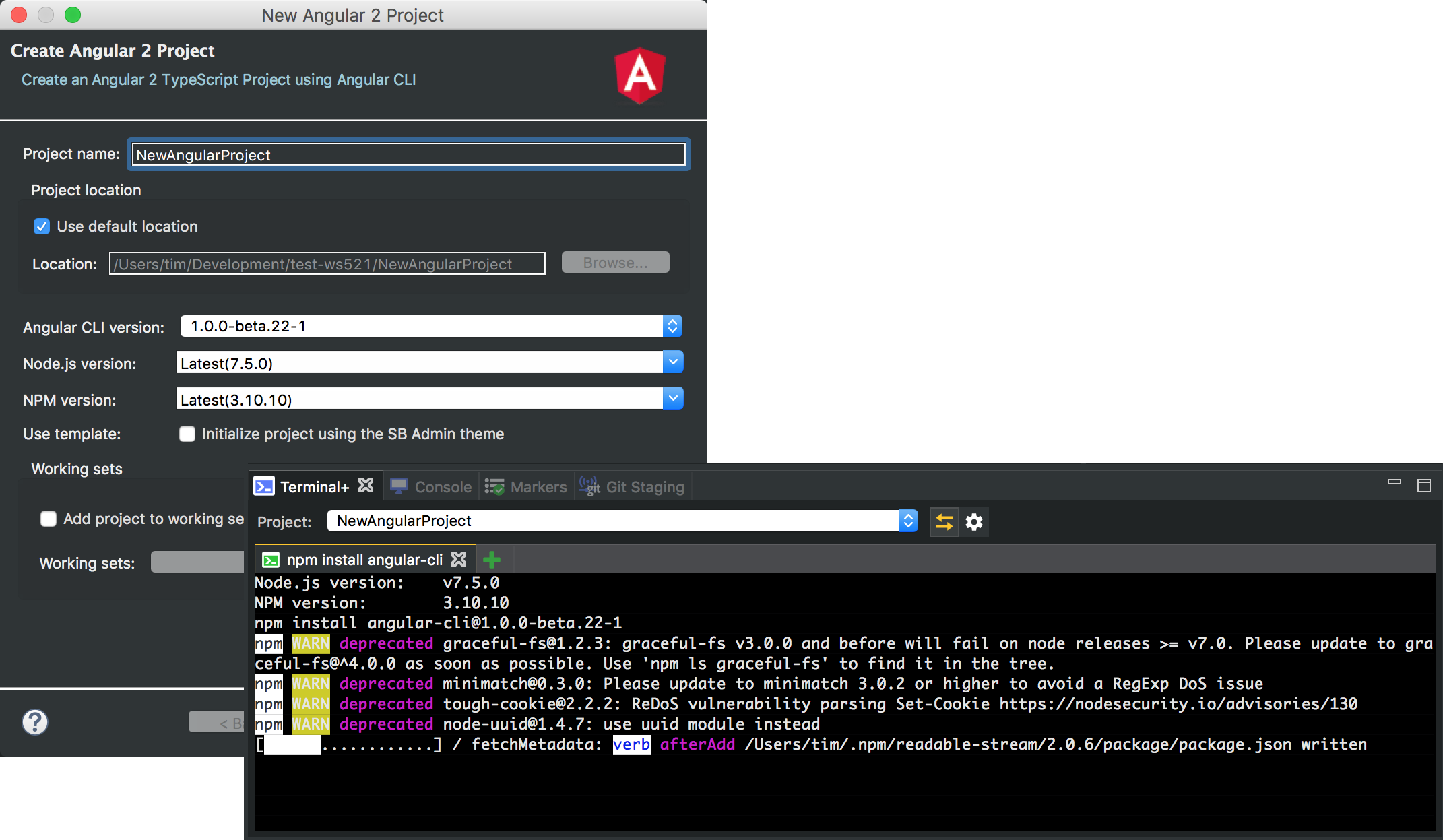Select the npm install angular-cli terminal tab
This screenshot has width=1443, height=840.
tap(364, 560)
